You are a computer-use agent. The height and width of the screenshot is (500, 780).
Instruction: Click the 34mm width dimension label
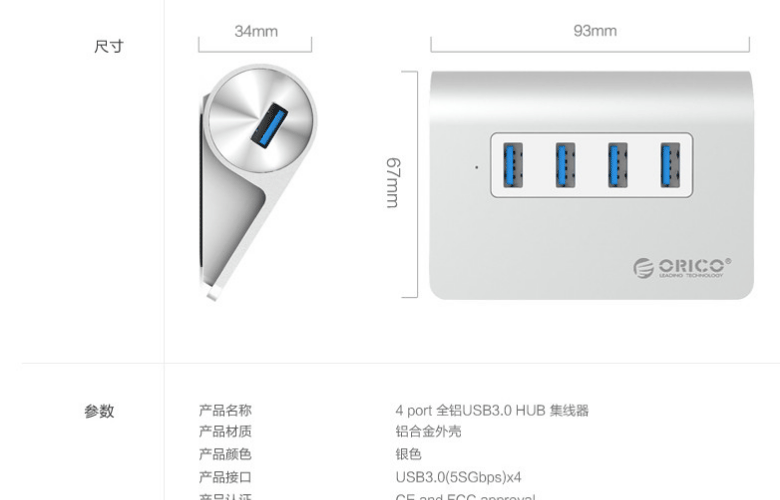coord(256,31)
